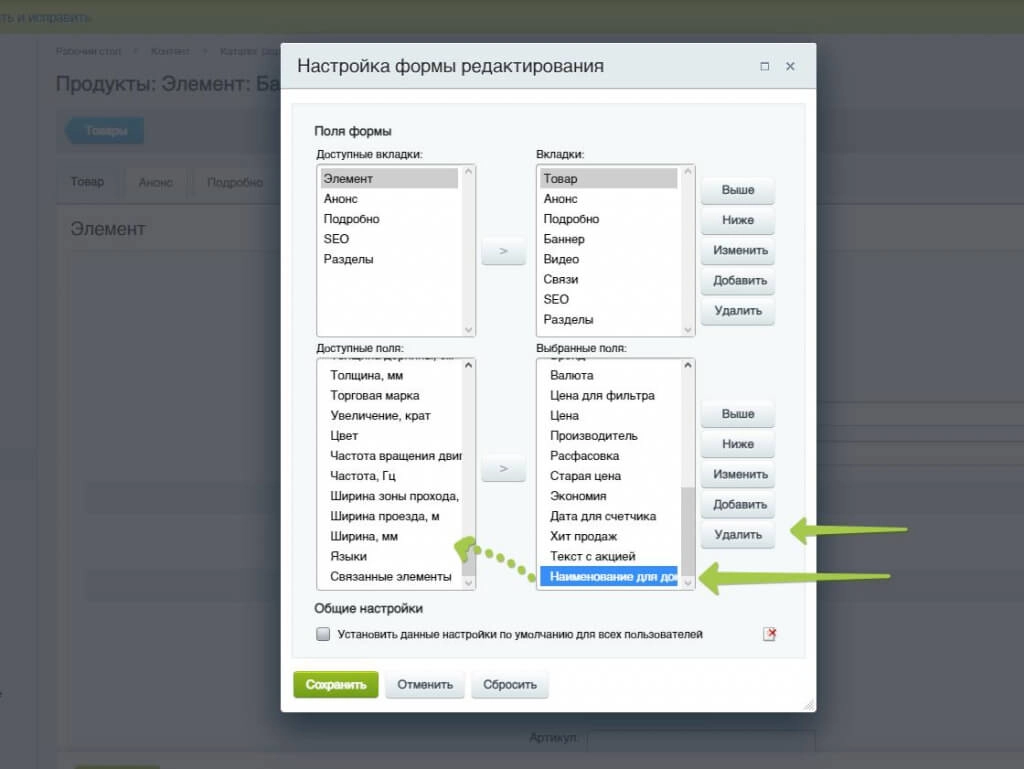Click Артикул input field in background page
Screen dimensions: 1024x769
701,738
